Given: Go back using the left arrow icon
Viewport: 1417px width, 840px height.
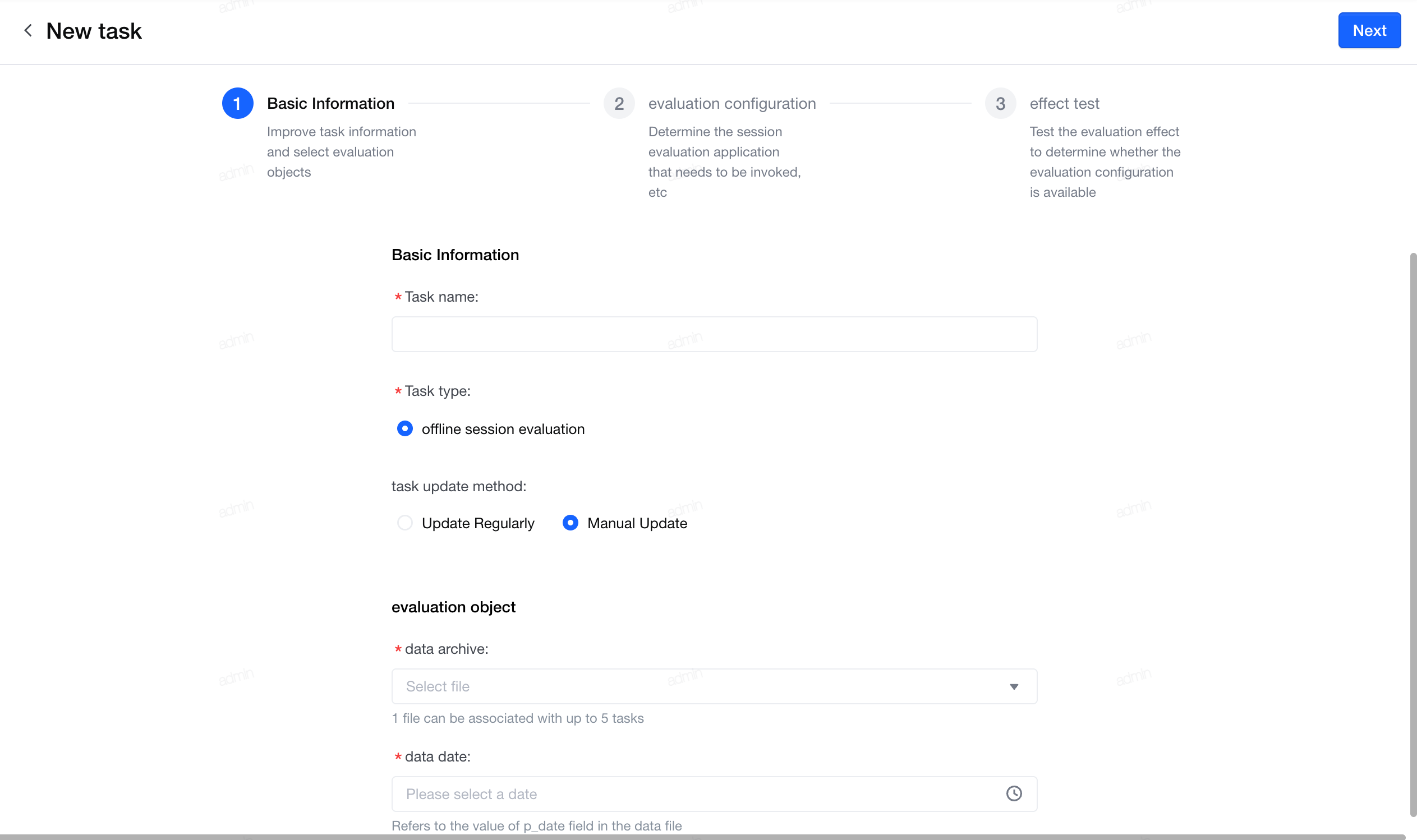Looking at the screenshot, I should click(27, 31).
